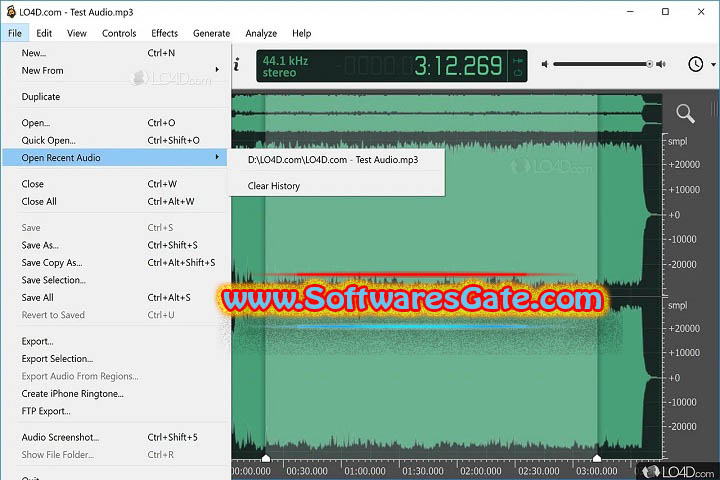Select Save Copy As... menu entry
Screen dimensions: 720x480
pyautogui.click(x=115, y=262)
